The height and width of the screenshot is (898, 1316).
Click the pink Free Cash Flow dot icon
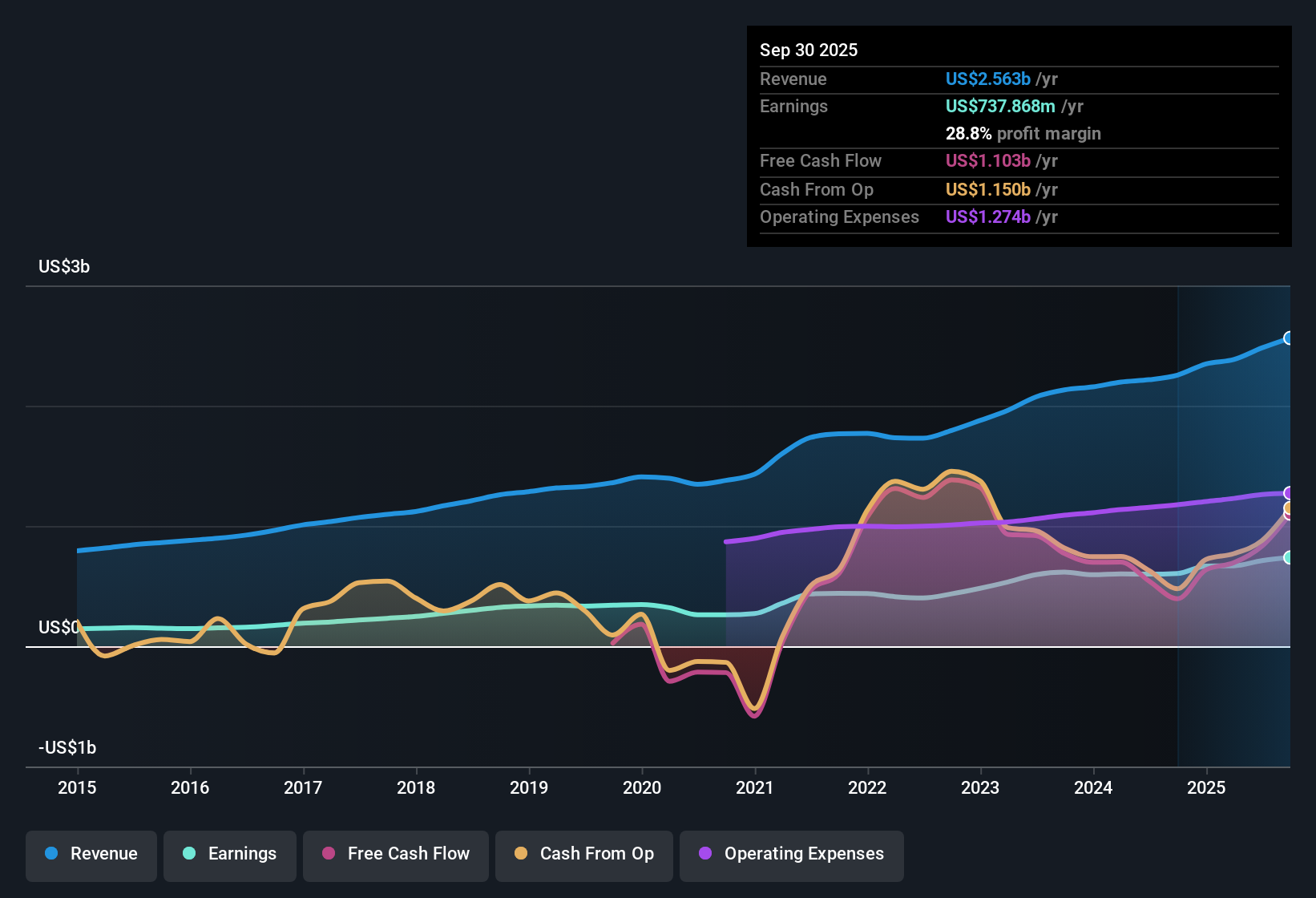pos(327,854)
